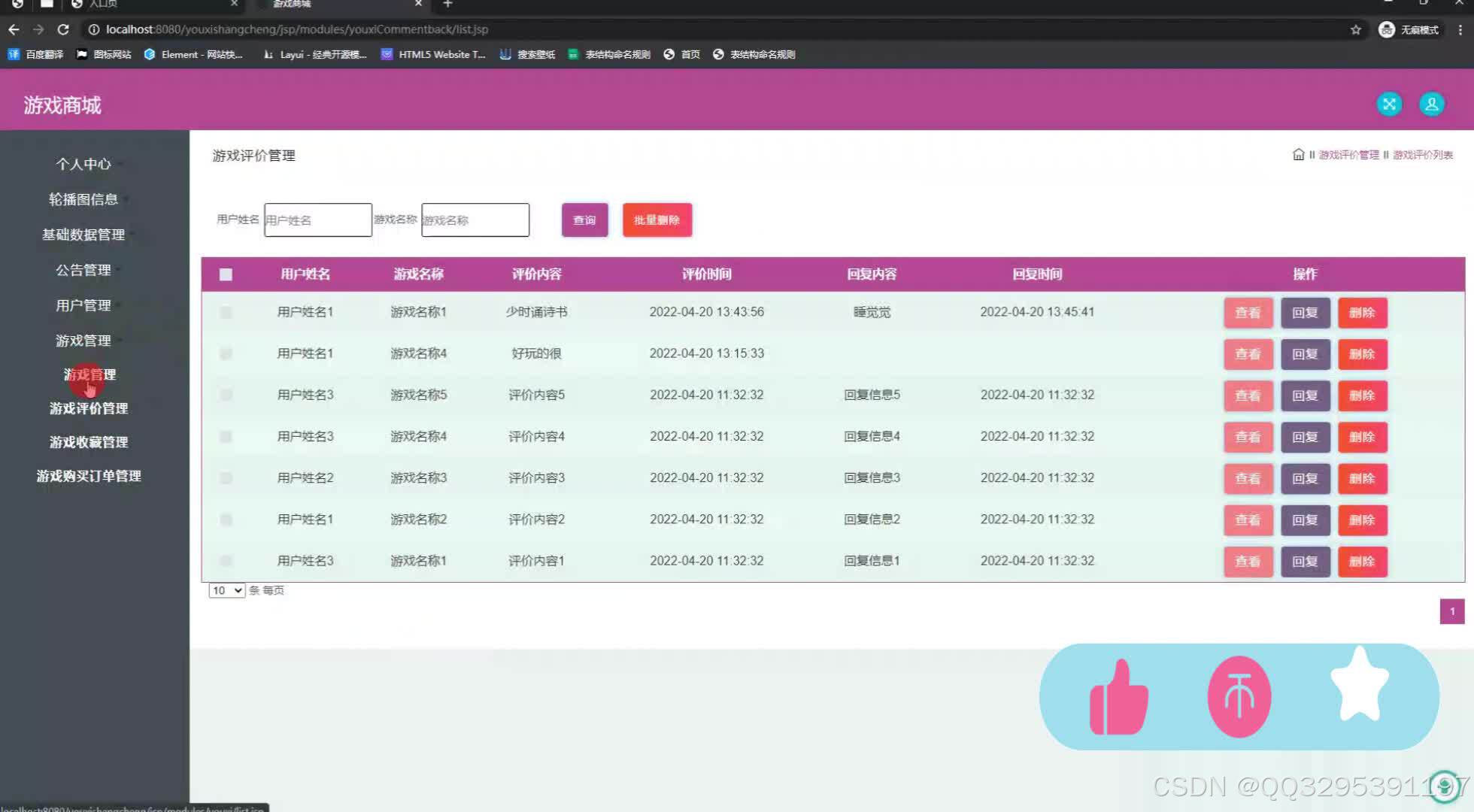Click the white star favorite icon
The image size is (1474, 812).
(x=1360, y=686)
